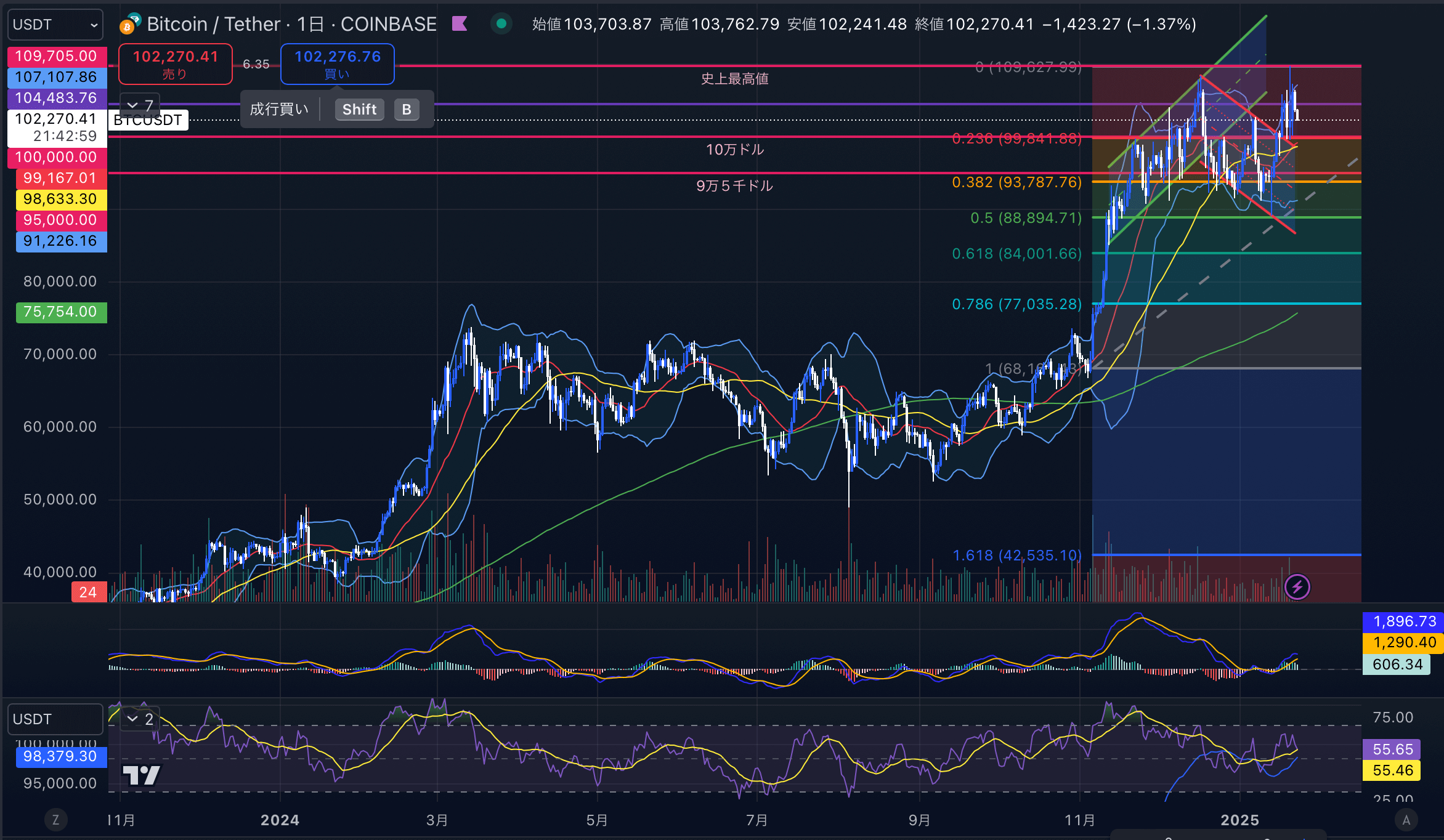Click the 史上最高値 line label
1444x840 pixels.
click(x=735, y=79)
